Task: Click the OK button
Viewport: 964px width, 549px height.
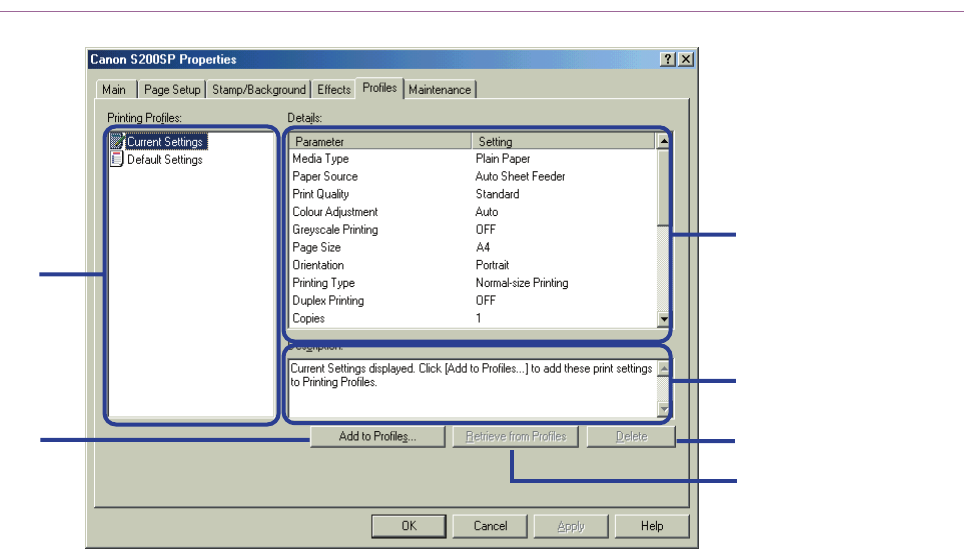Action: pyautogui.click(x=409, y=526)
